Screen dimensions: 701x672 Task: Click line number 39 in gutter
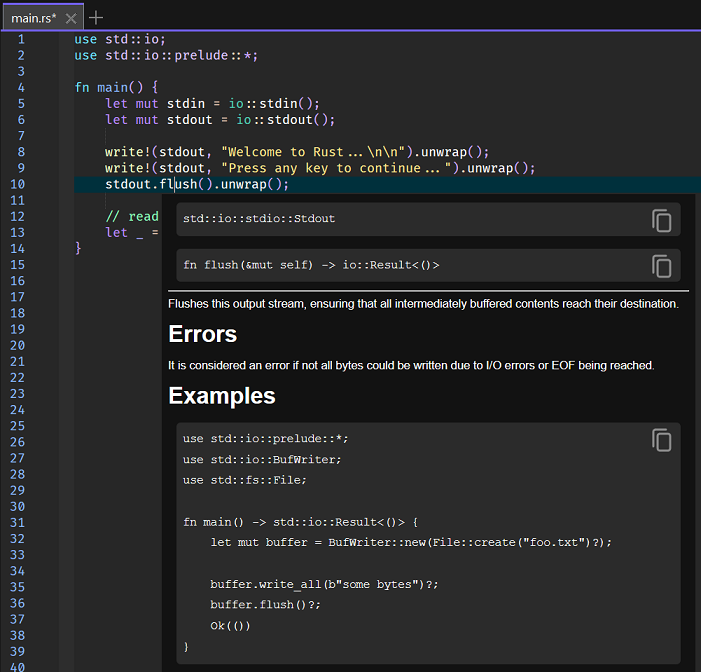[x=17, y=651]
